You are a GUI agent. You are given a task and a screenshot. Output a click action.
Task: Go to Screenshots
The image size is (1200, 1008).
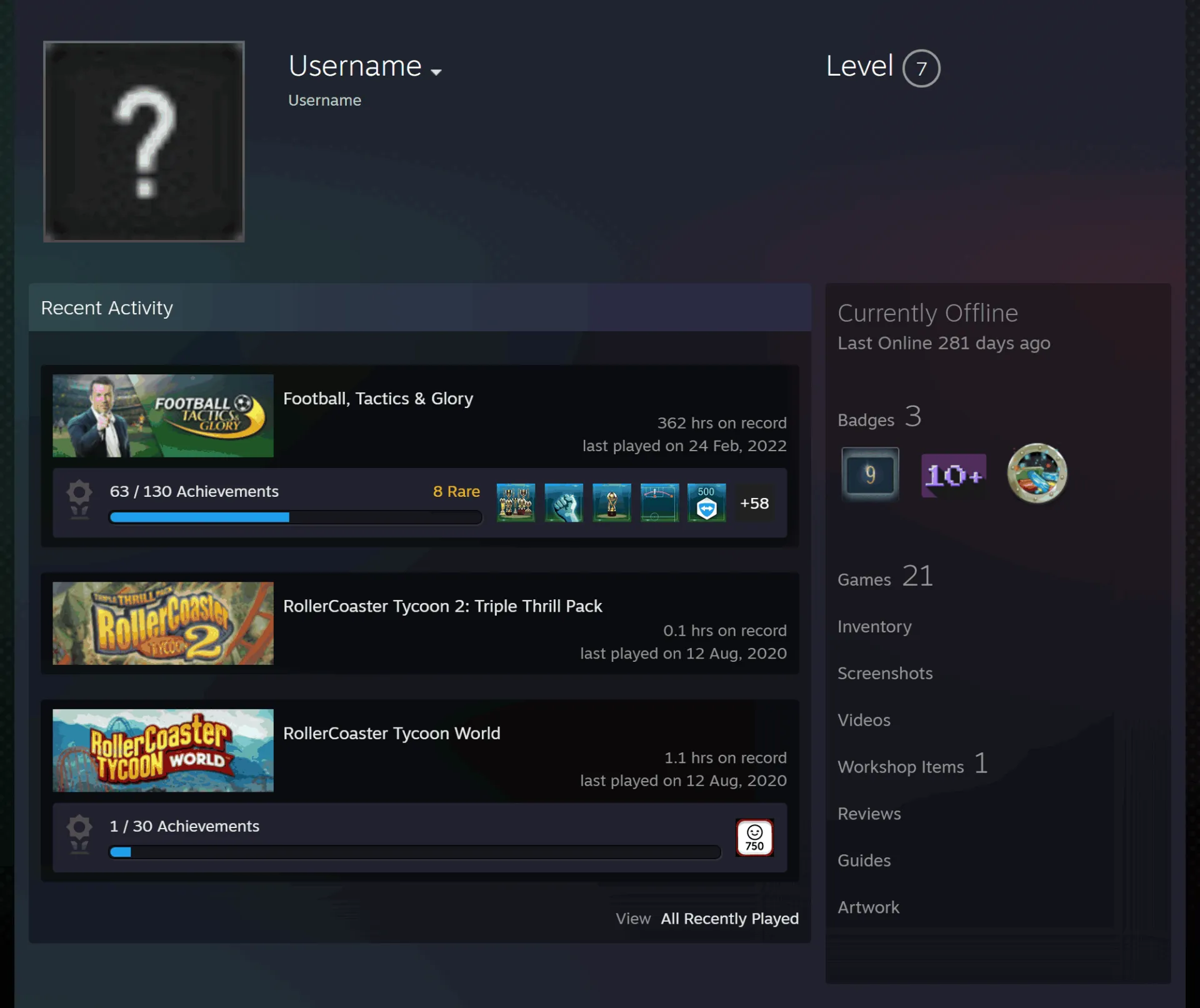click(x=885, y=673)
